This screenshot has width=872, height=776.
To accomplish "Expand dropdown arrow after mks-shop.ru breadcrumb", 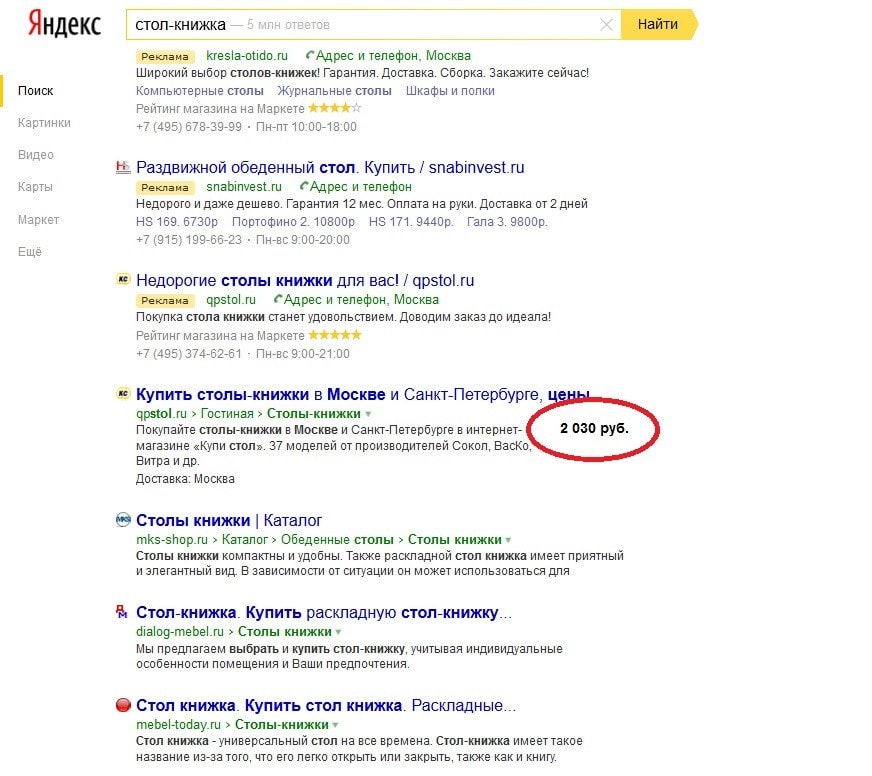I will 508,540.
